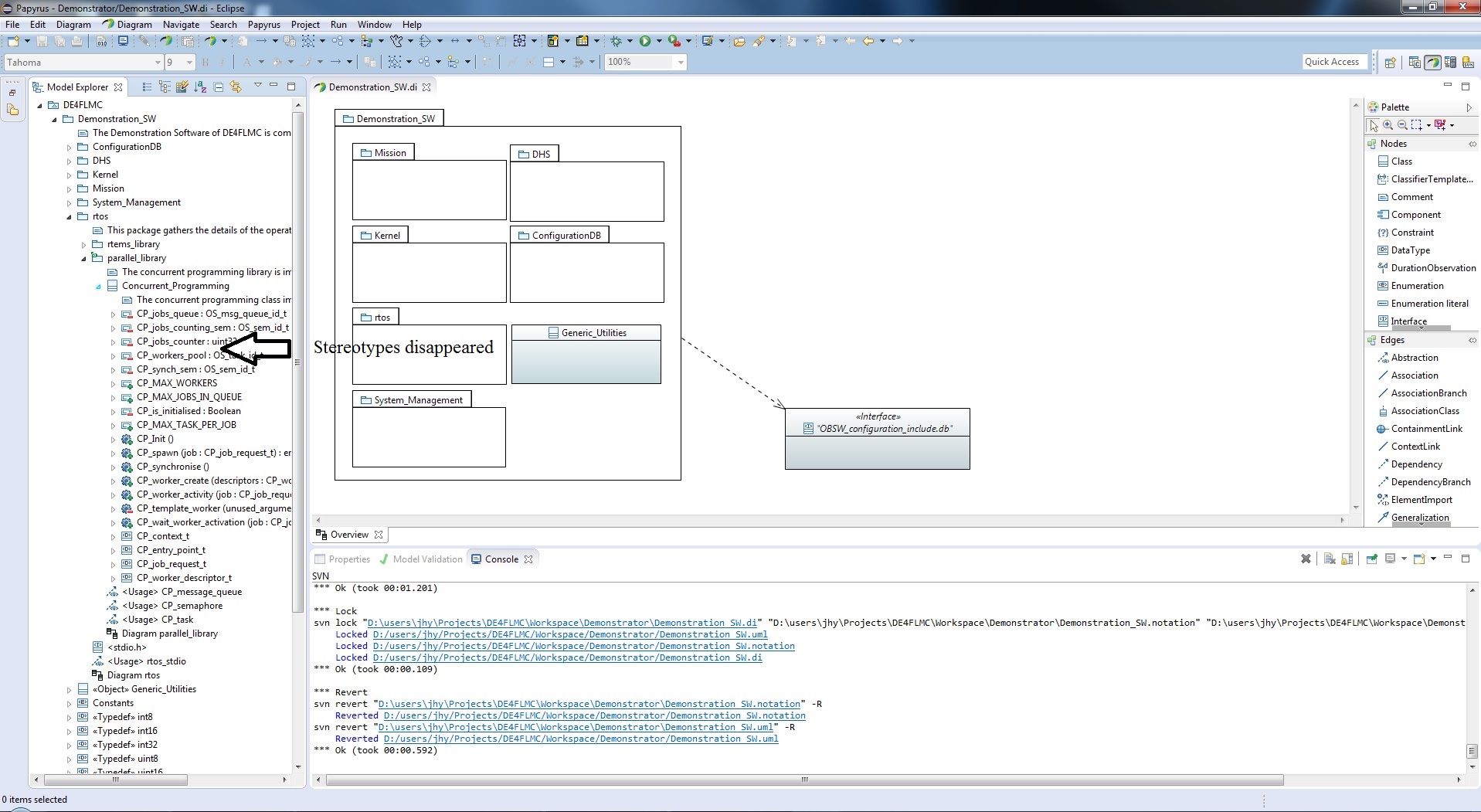Screen dimensions: 1481x812
Task: Select Component node in palette
Action: [x=1409, y=215]
